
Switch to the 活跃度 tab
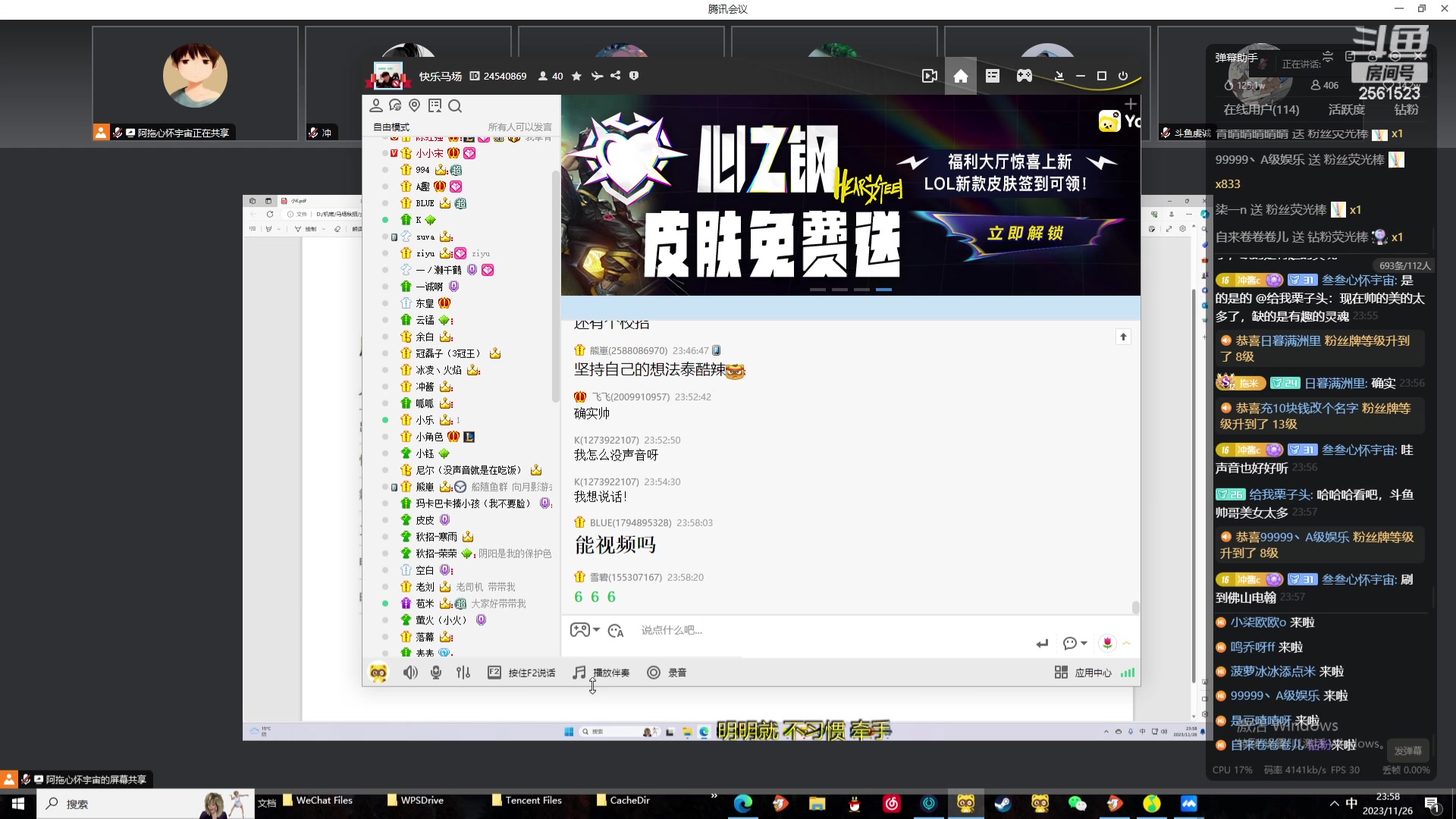(1348, 110)
